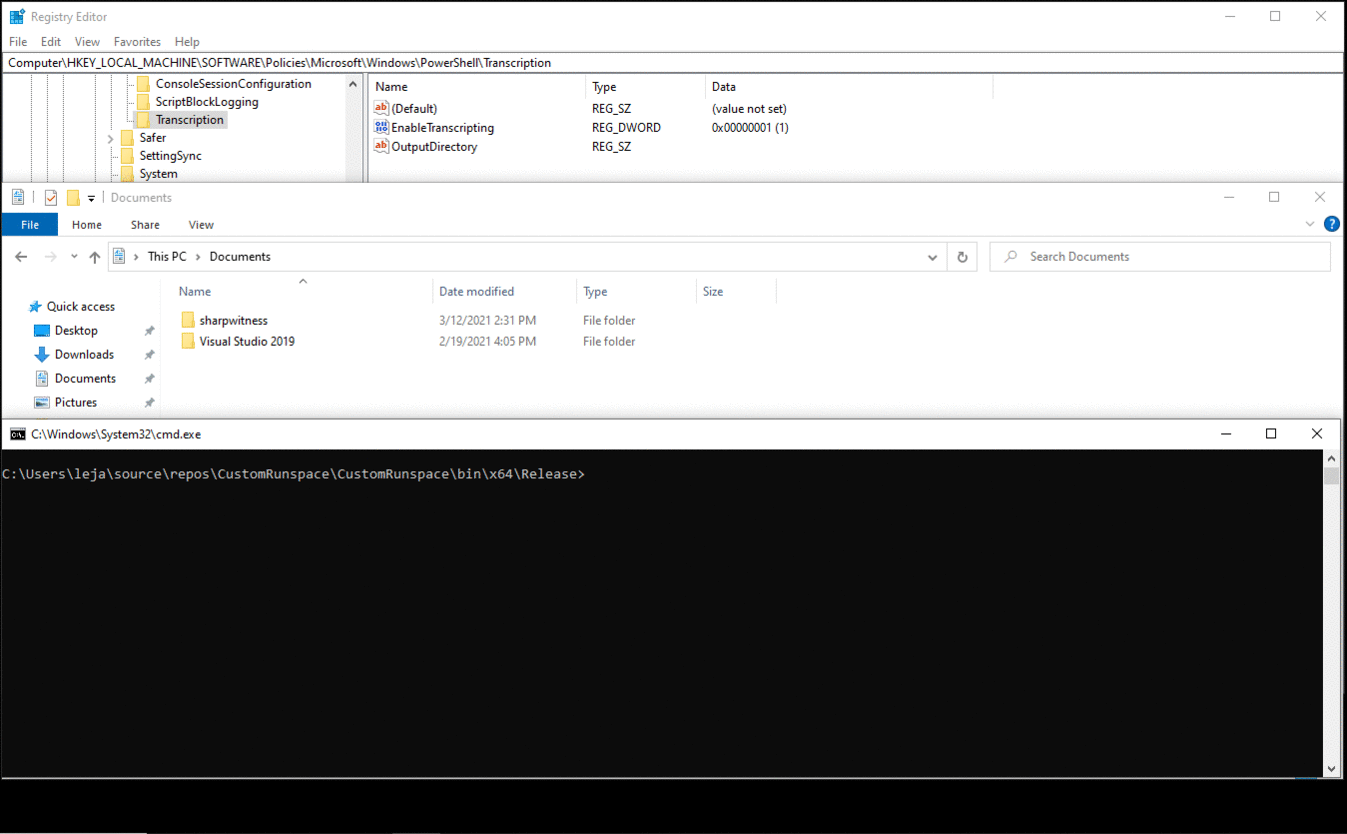Click the cmd.exe title bar icon
The image size is (1347, 834).
[x=18, y=434]
